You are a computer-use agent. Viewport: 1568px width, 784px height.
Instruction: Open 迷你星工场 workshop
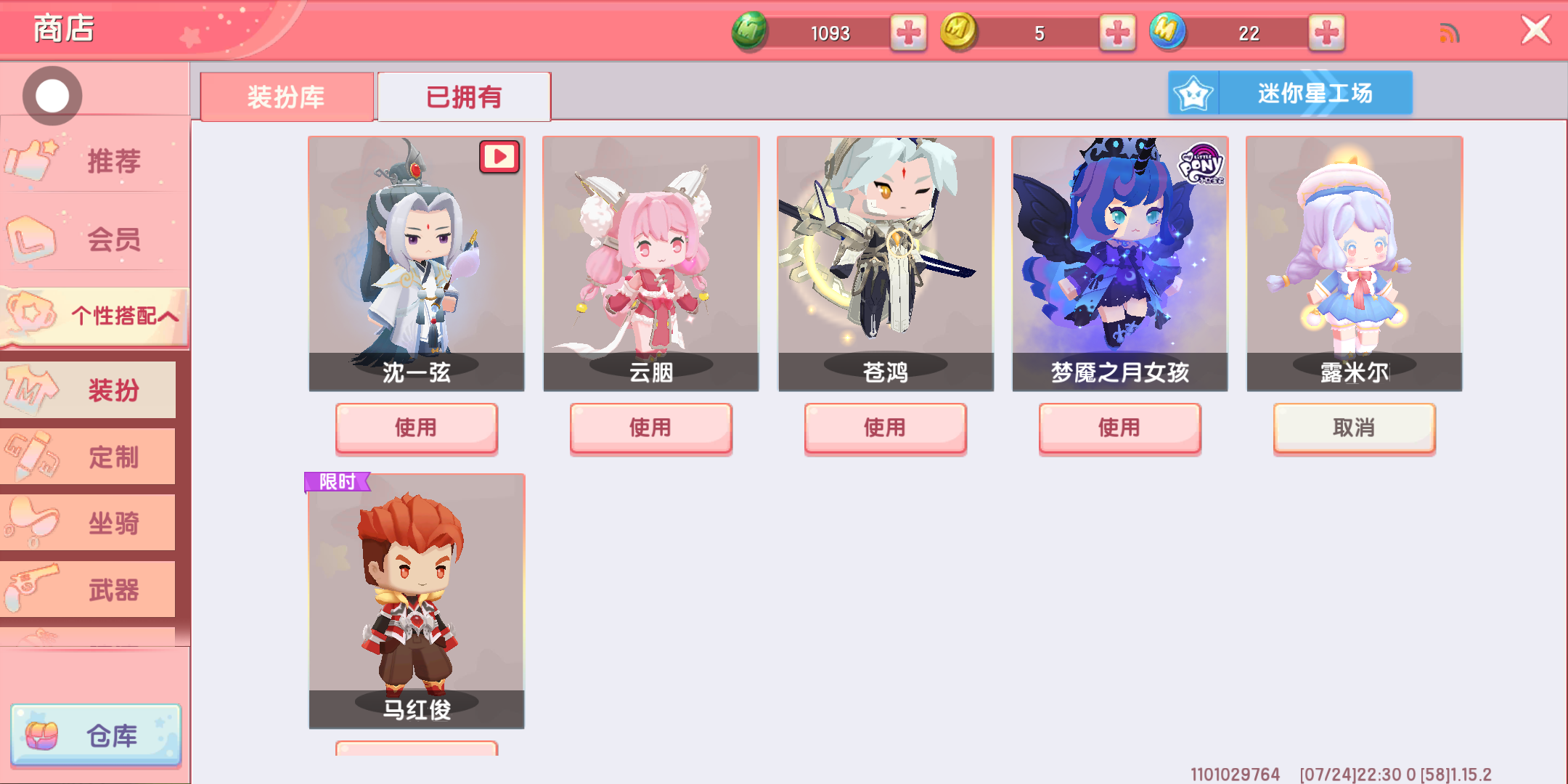pos(1290,93)
